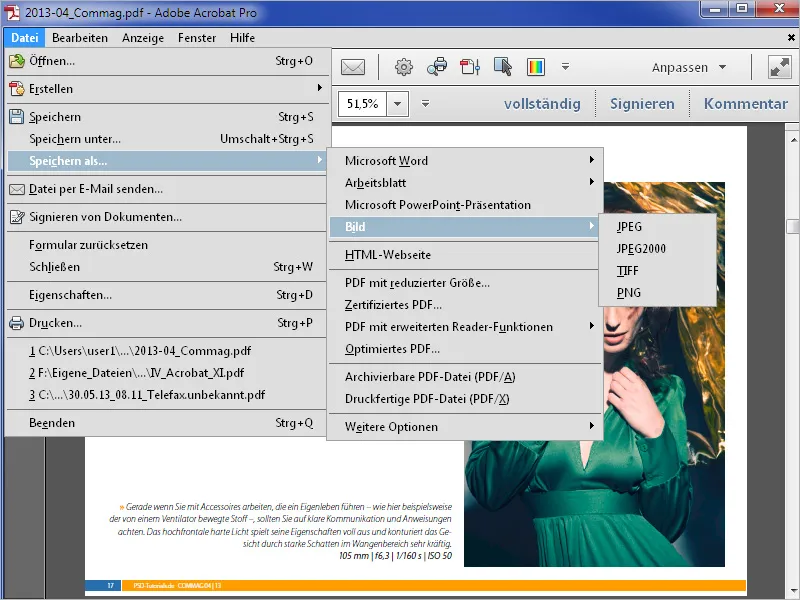The image size is (800, 600).
Task: Open the Fenster menu
Action: coord(197,38)
